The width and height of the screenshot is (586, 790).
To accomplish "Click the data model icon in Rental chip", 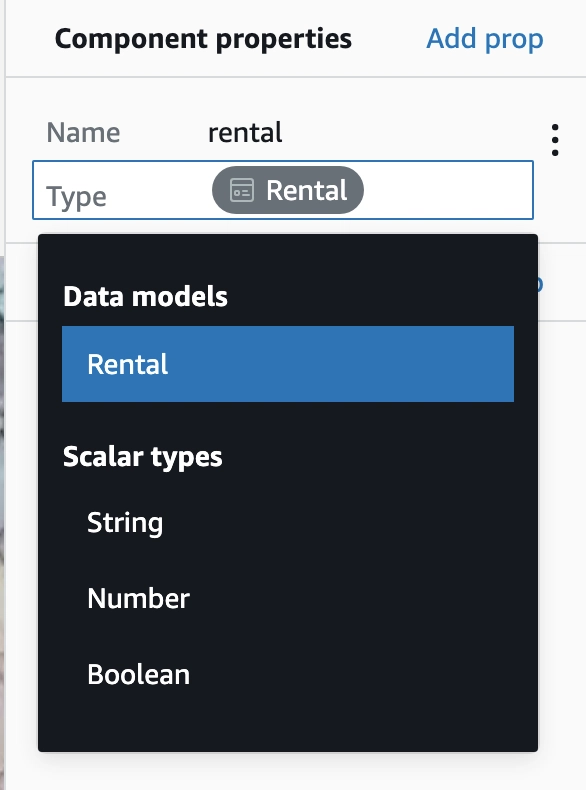I will tap(242, 190).
